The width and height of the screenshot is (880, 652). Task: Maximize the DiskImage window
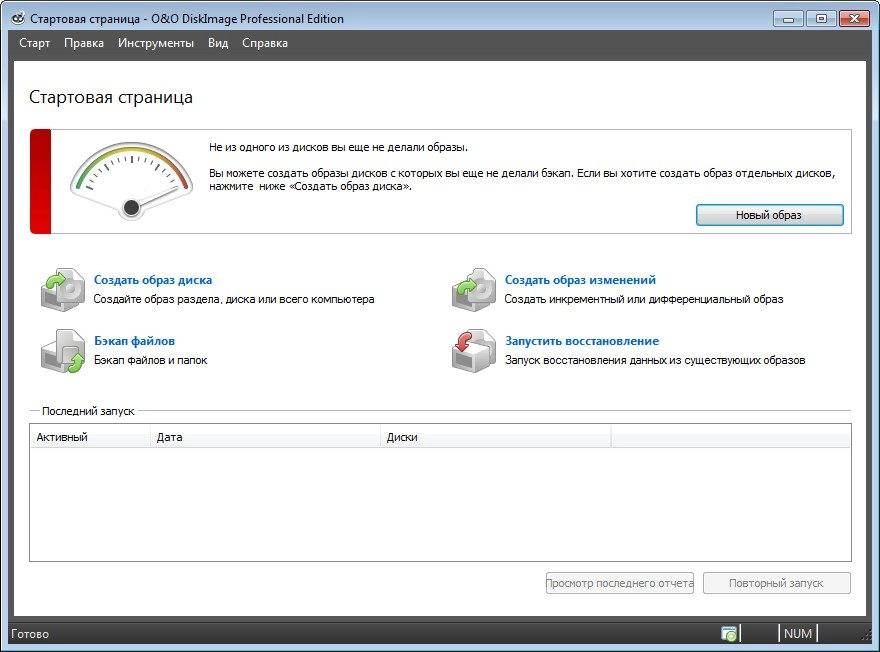(x=821, y=19)
